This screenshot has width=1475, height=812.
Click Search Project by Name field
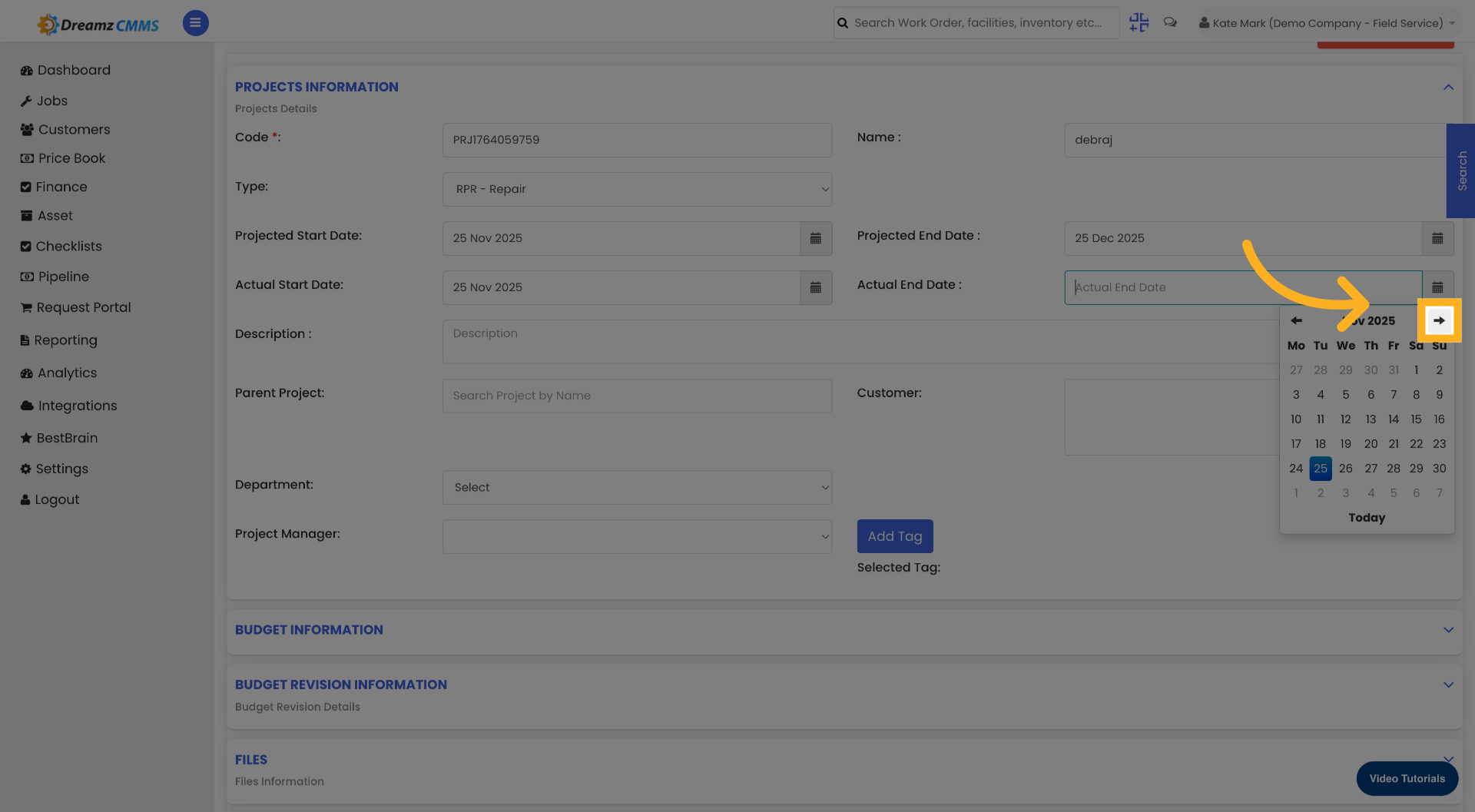tap(637, 396)
